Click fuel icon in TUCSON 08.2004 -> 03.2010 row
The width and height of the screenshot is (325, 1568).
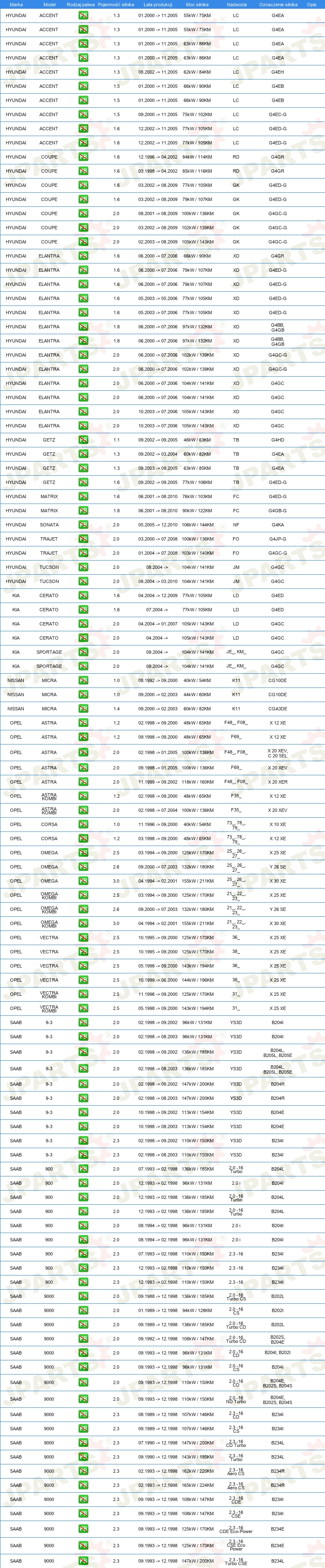tap(83, 581)
